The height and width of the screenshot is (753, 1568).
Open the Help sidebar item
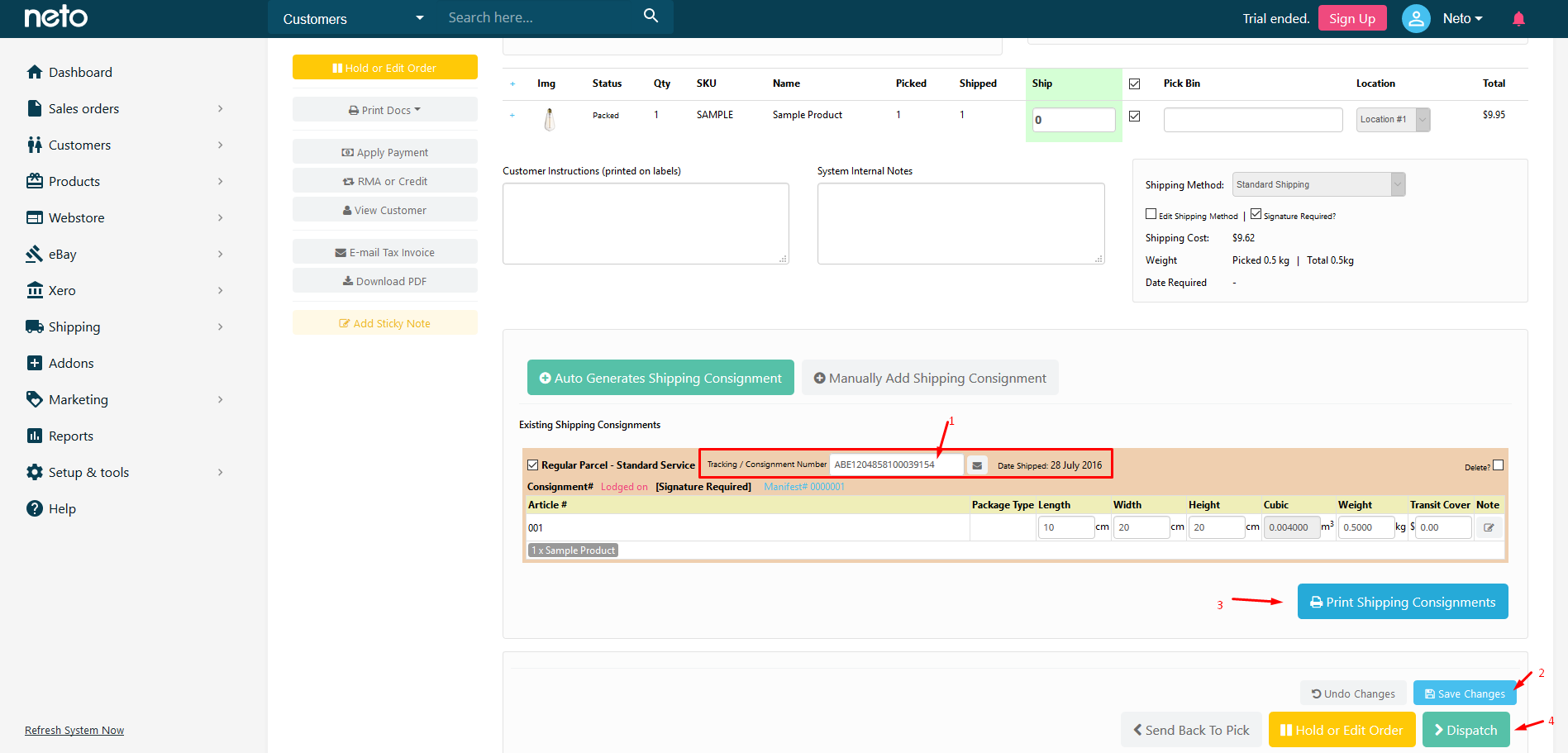pos(62,509)
